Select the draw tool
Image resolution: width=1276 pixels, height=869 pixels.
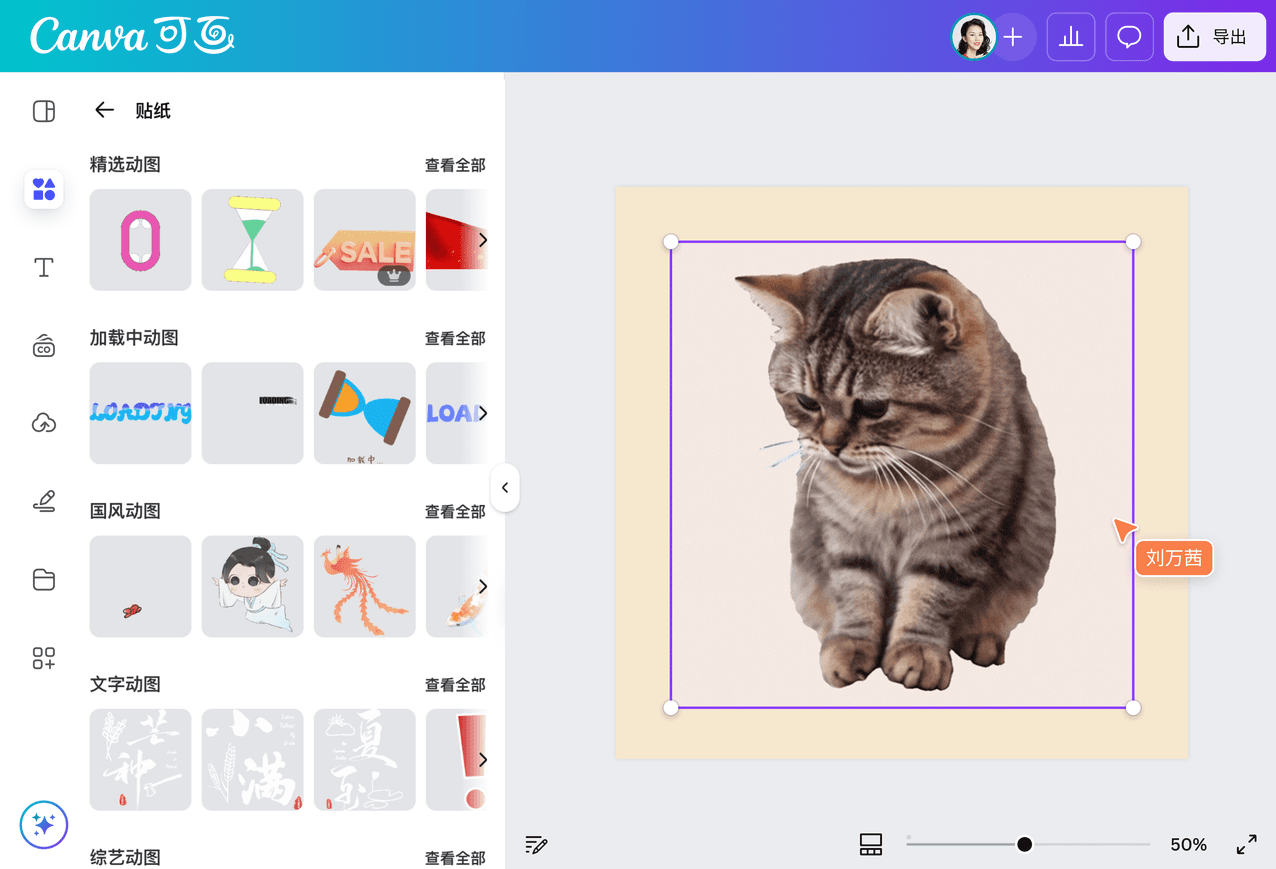click(43, 501)
